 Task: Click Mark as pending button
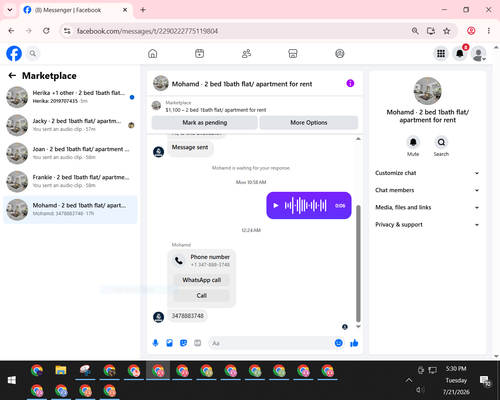pos(205,123)
